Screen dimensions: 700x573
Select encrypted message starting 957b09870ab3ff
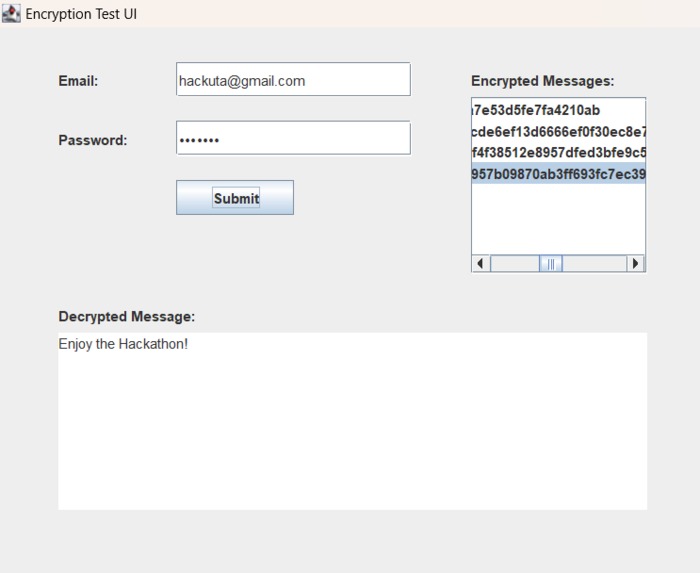coord(558,174)
